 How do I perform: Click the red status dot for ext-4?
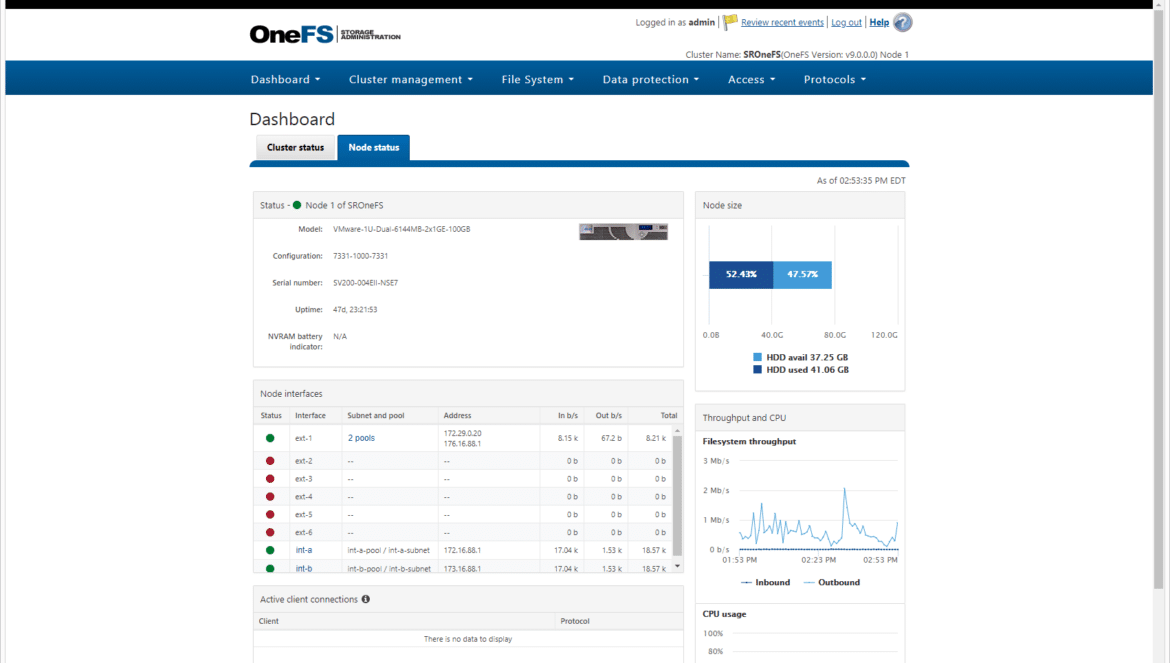(x=270, y=497)
